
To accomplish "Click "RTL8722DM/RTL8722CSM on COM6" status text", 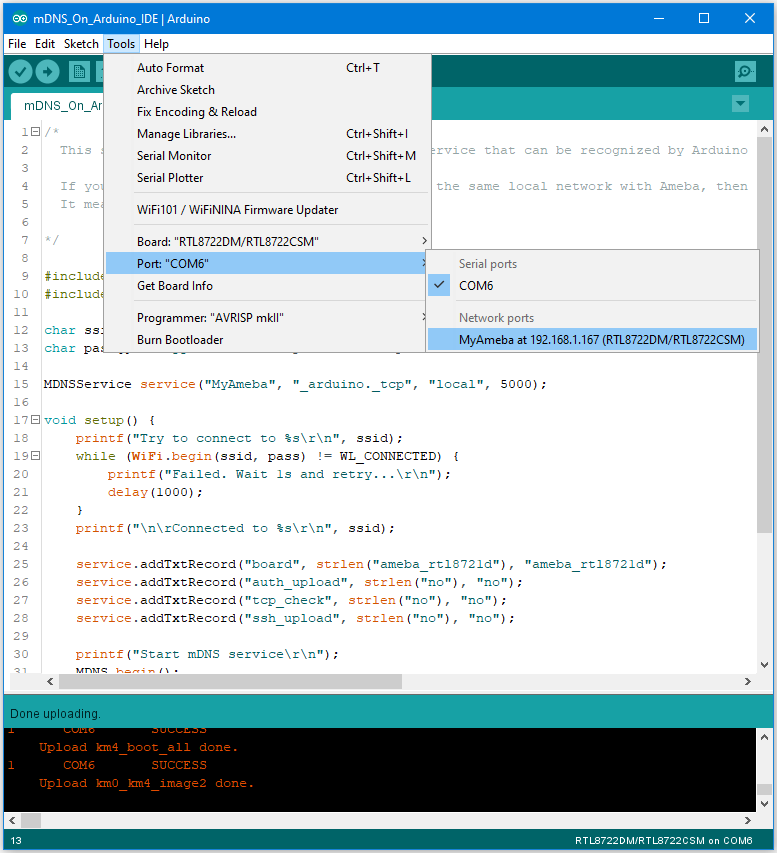I will pos(663,840).
